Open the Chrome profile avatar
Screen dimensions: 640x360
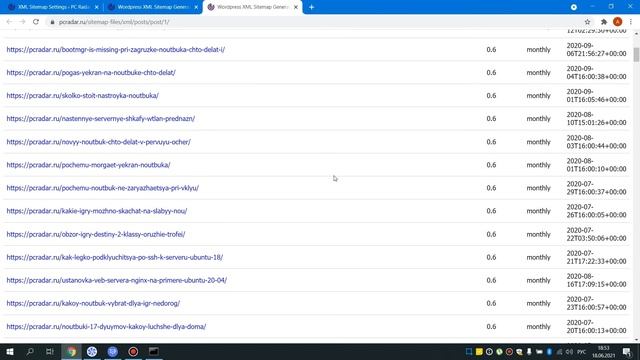point(618,22)
